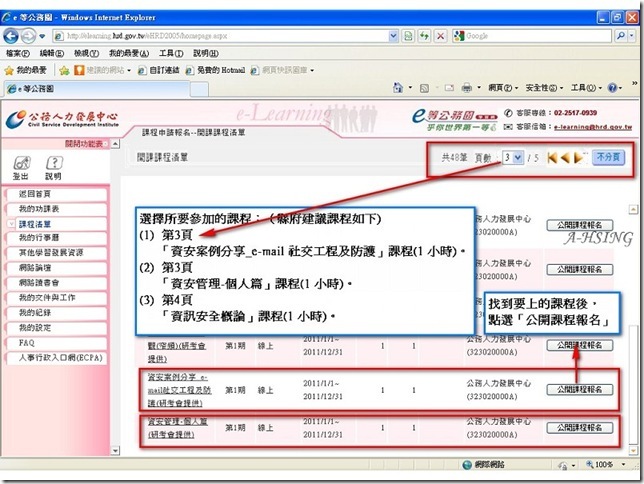
Task: Expand the address bar history dropdown
Action: coord(393,36)
